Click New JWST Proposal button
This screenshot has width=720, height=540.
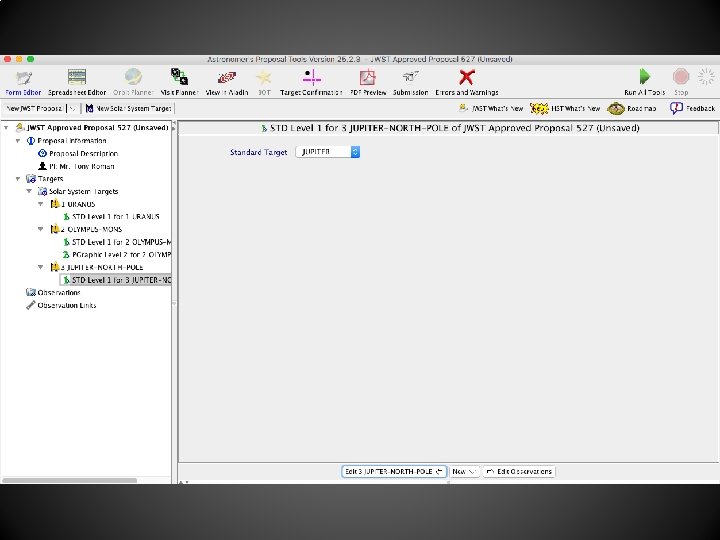(35, 108)
